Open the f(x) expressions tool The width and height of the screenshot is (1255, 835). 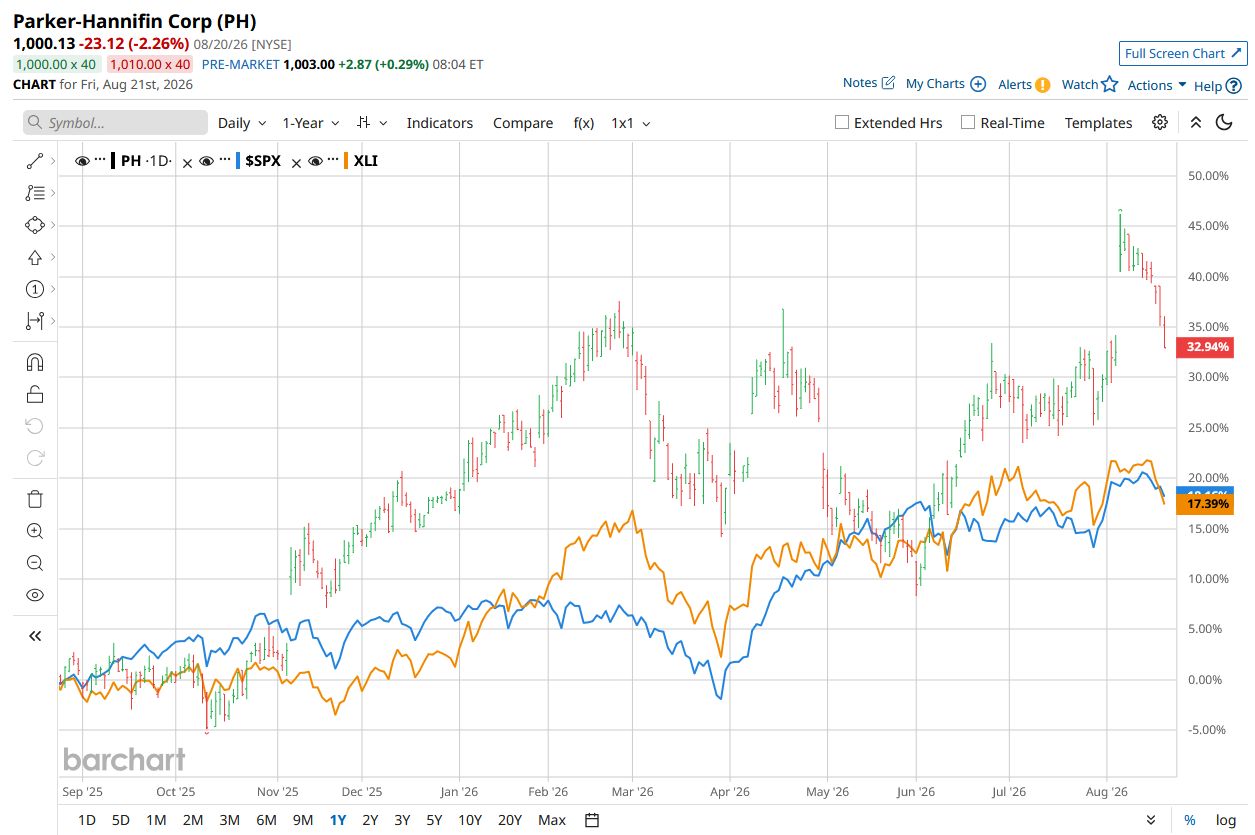(x=584, y=123)
